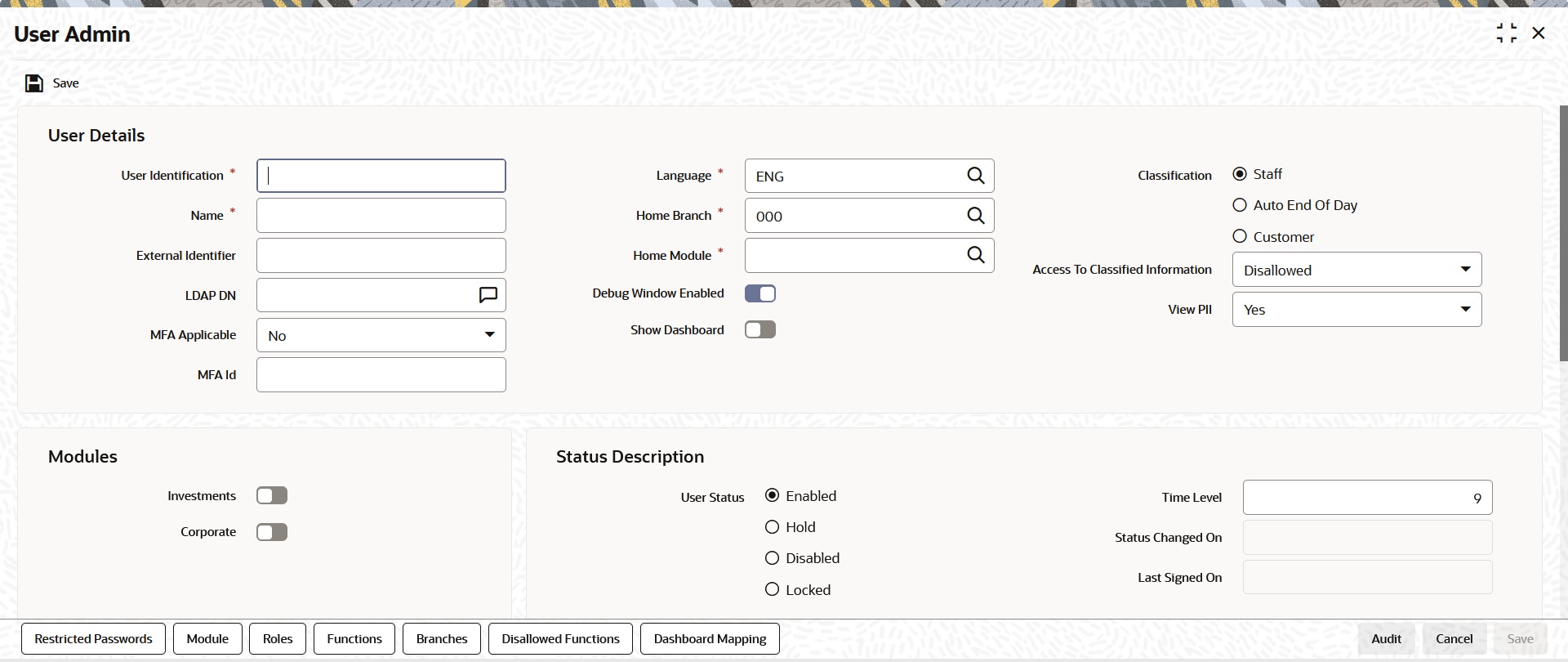Click the vertical scrollbar thumb
Image resolution: width=1568 pixels, height=662 pixels.
pyautogui.click(x=1563, y=233)
